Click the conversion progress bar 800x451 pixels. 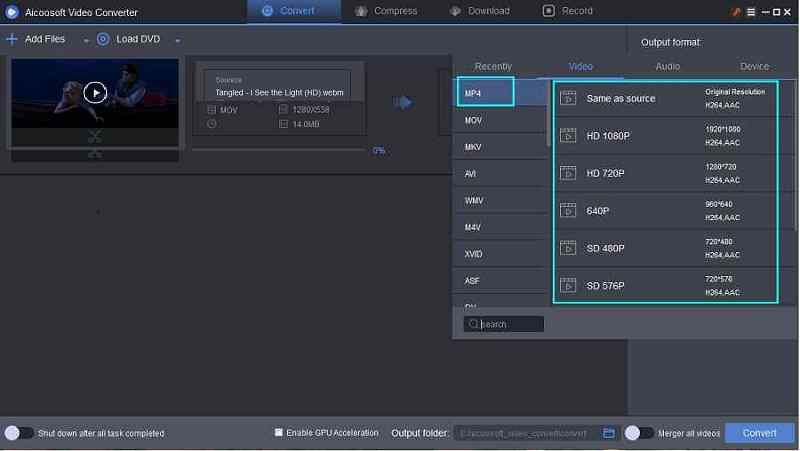[x=280, y=149]
